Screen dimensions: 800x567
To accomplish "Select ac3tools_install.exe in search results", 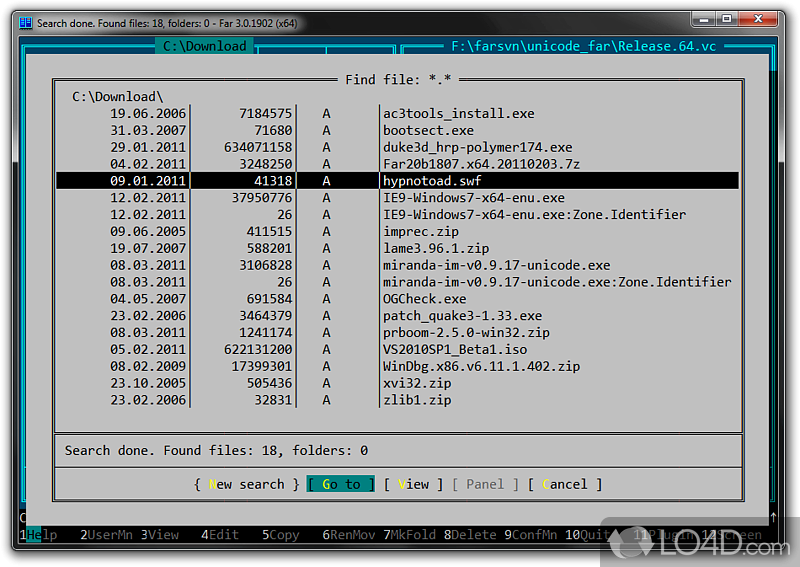I will click(458, 113).
